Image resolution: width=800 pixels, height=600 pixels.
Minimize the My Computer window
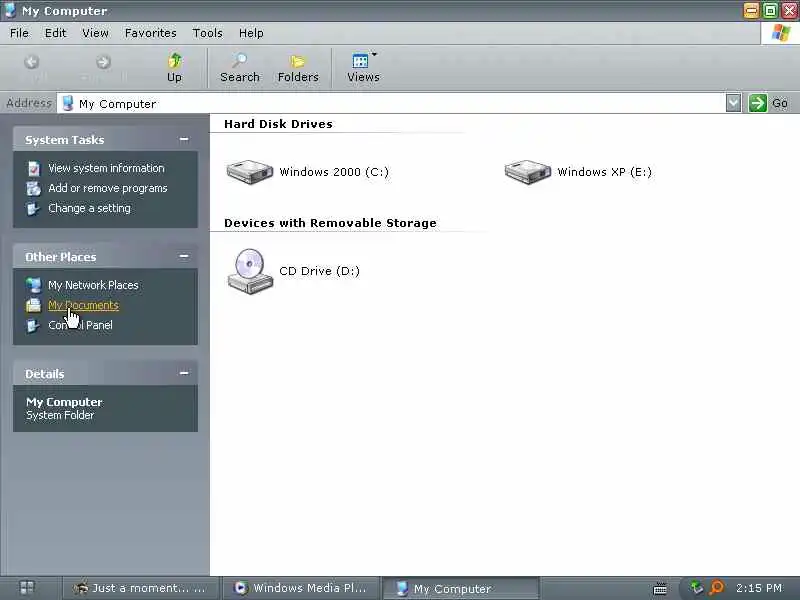point(751,10)
